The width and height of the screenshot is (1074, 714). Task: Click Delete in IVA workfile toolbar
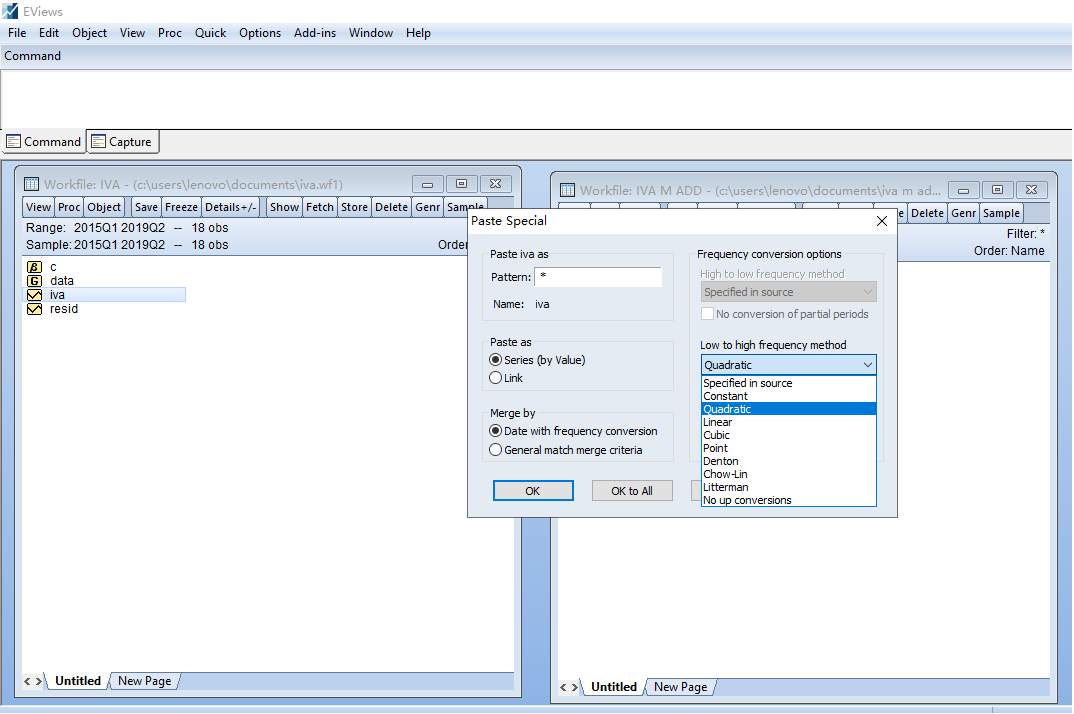(x=392, y=207)
